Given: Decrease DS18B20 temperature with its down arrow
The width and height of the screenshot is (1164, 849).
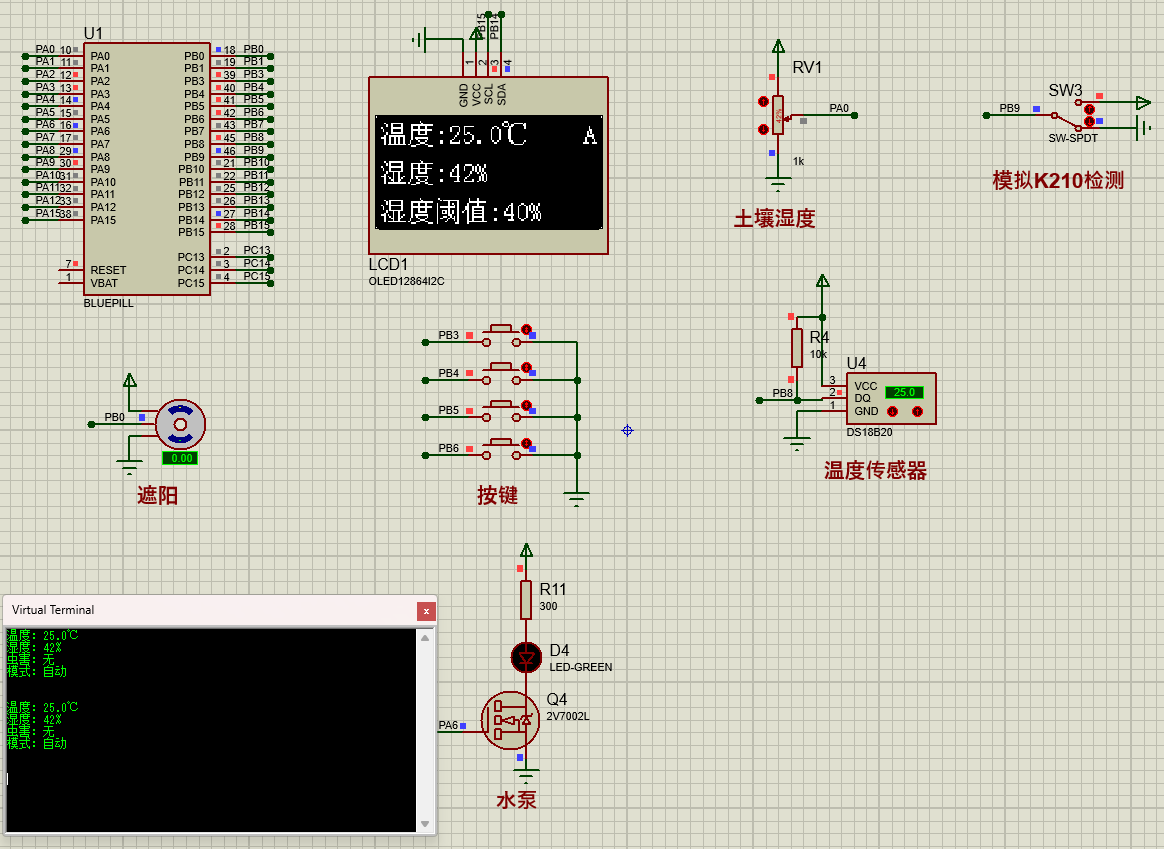Looking at the screenshot, I should point(893,411).
